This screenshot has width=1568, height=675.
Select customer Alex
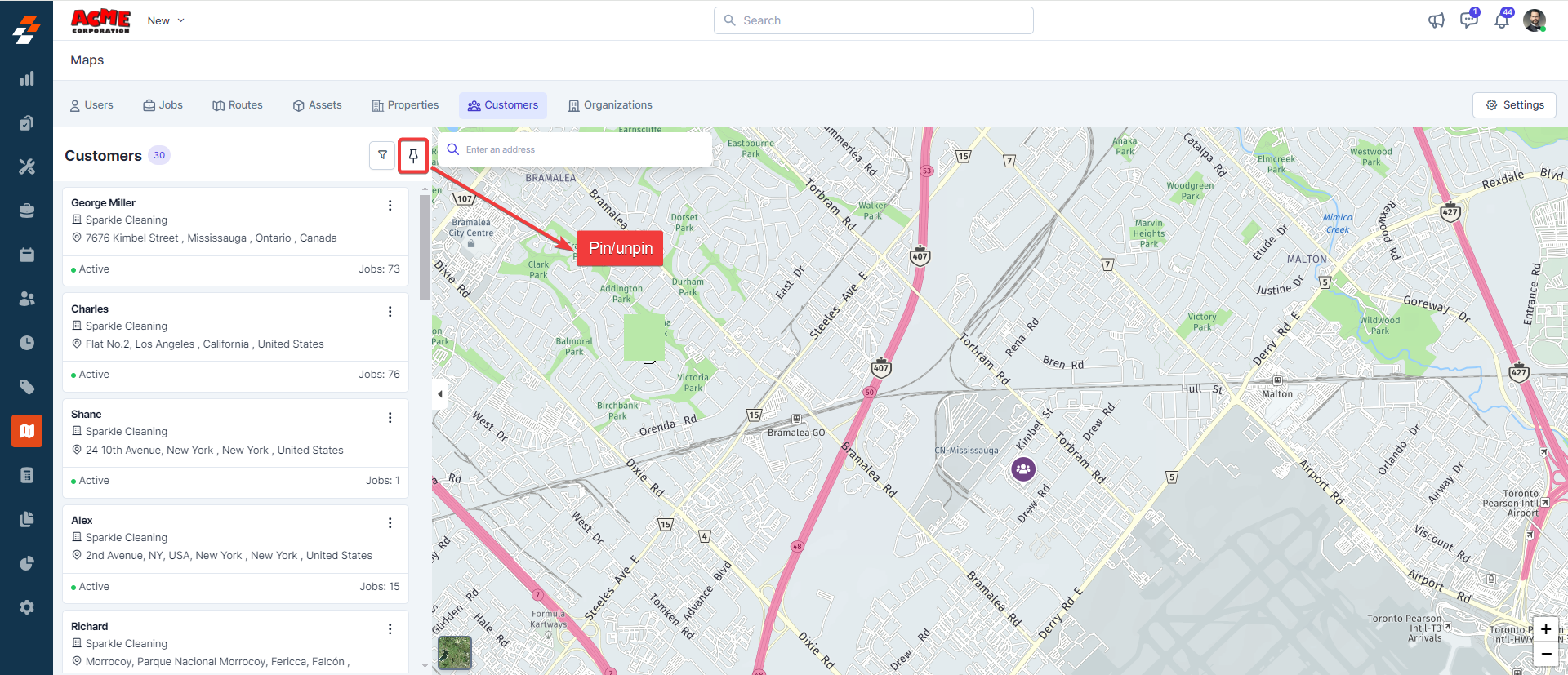coord(82,521)
